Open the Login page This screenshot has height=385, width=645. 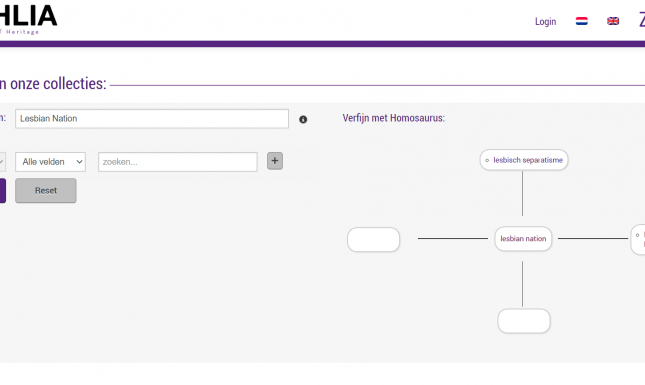(545, 21)
